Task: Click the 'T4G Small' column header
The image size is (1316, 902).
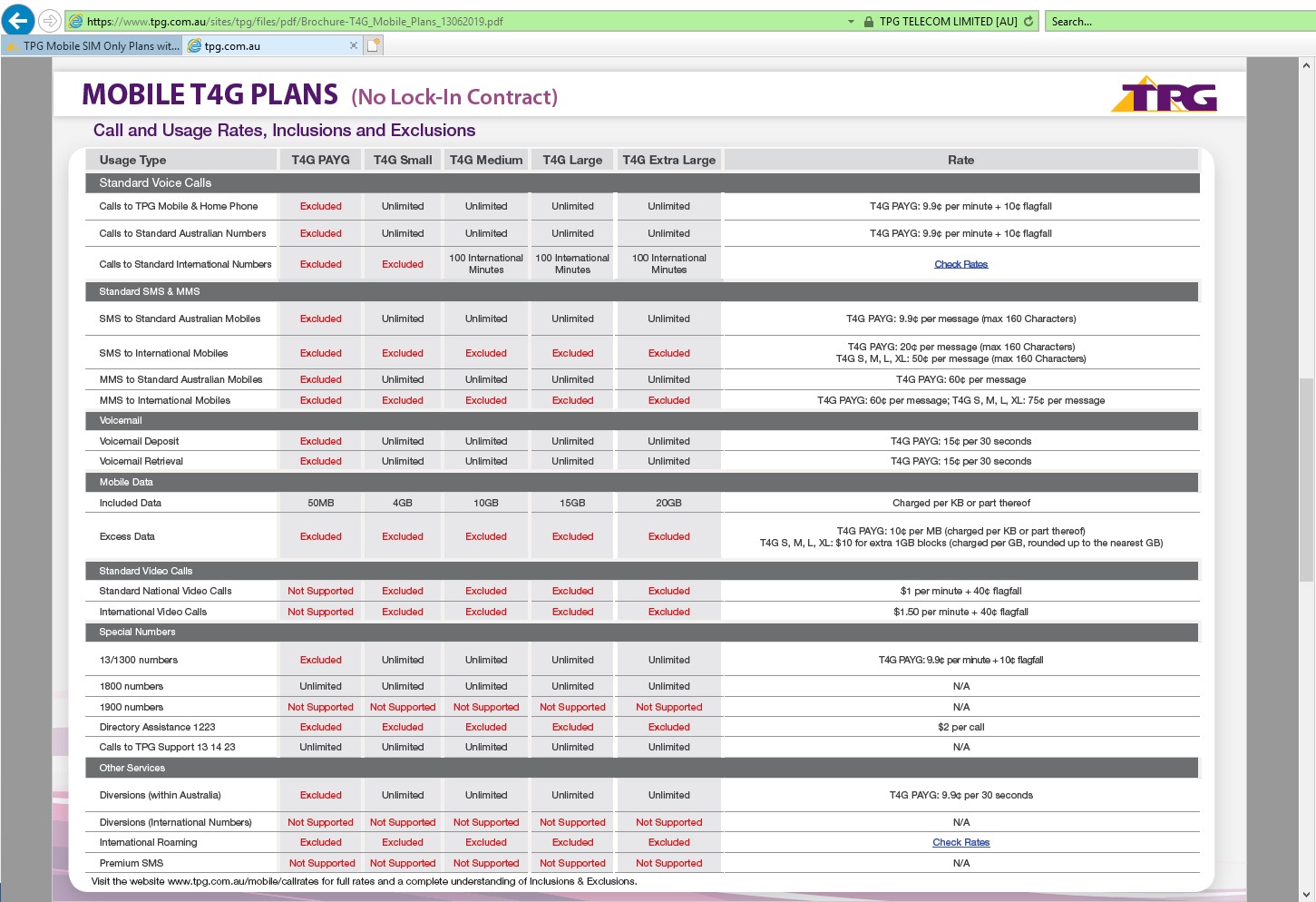Action: [403, 160]
